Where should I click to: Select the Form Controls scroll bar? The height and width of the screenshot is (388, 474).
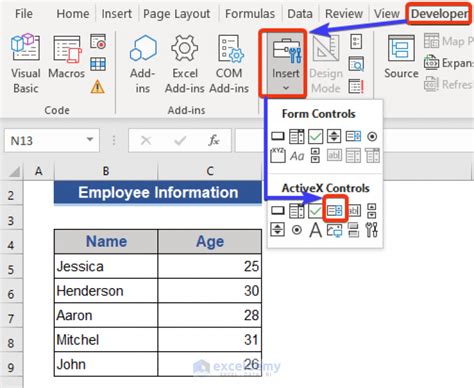[315, 156]
